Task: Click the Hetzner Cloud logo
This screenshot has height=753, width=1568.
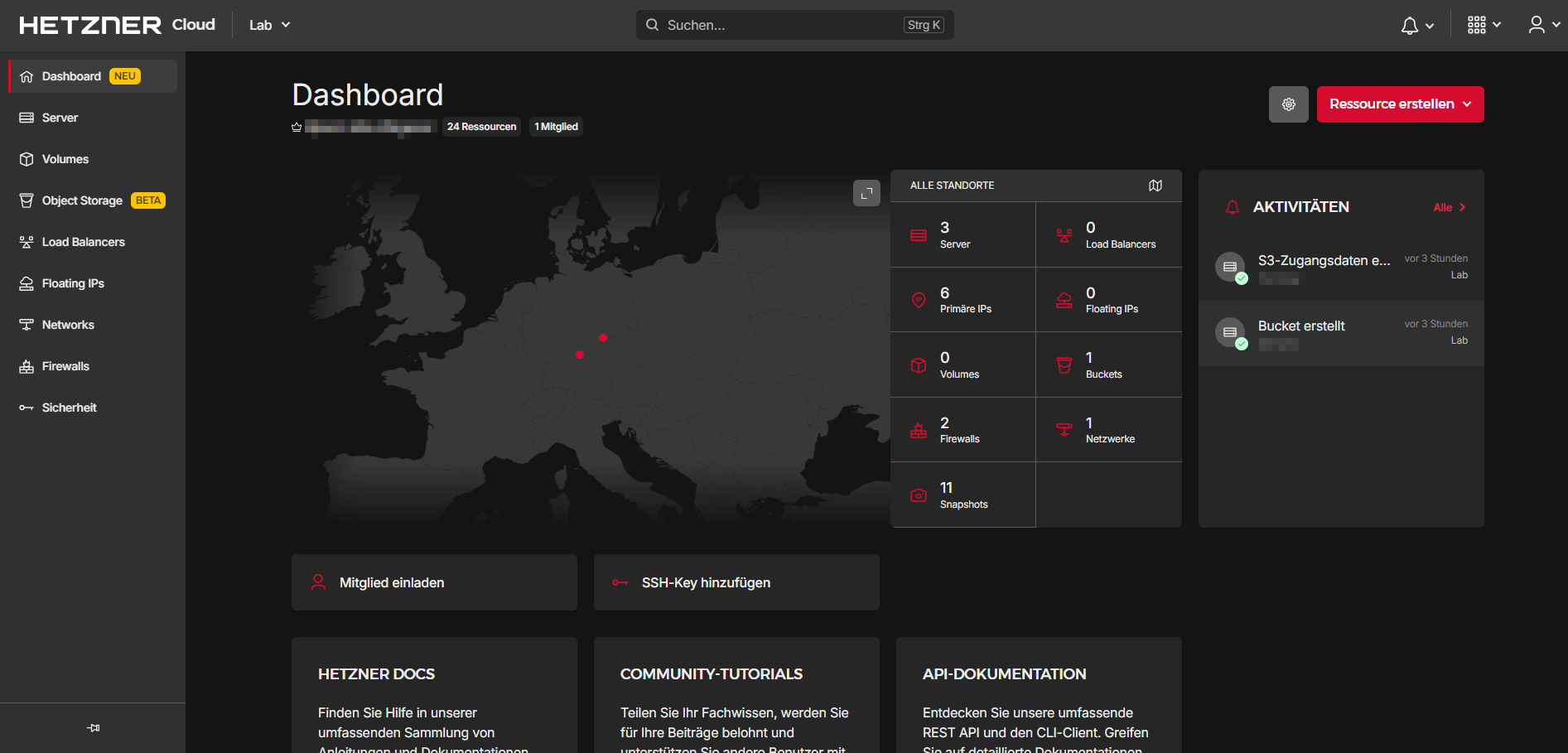Action: 117,25
